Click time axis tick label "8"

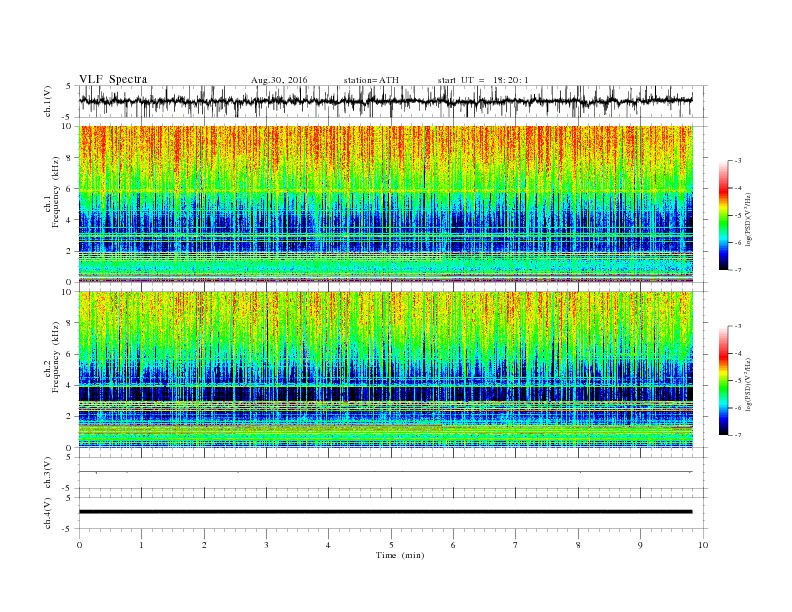578,545
